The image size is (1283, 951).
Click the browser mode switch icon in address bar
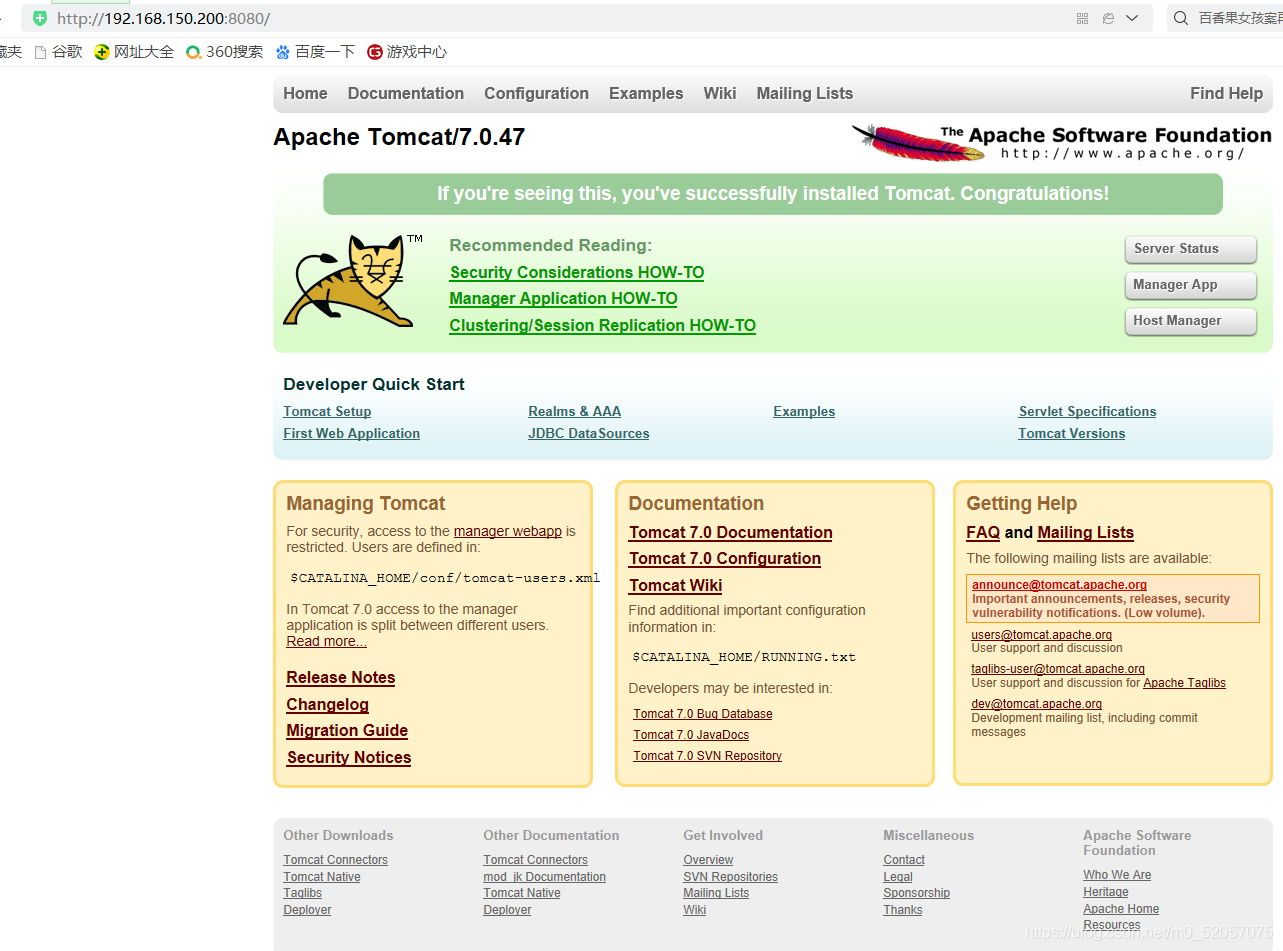point(1108,18)
